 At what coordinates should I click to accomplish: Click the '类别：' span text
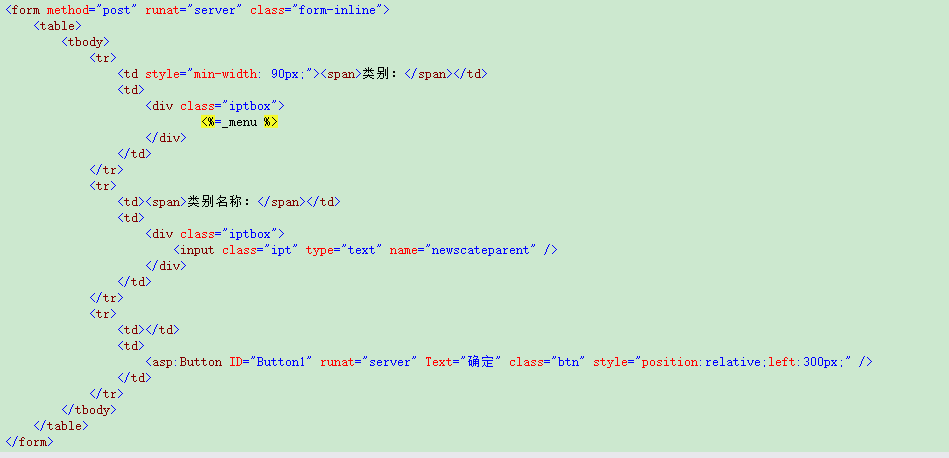(x=383, y=74)
